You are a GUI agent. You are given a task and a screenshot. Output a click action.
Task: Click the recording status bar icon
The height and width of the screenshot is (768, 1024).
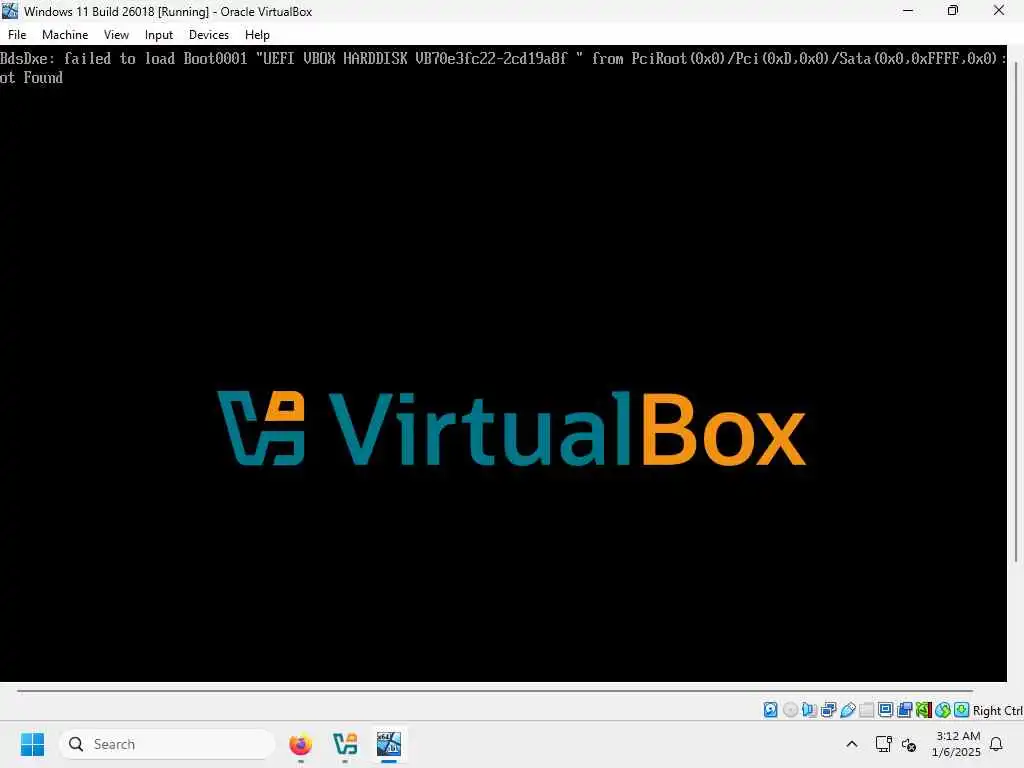pos(904,710)
